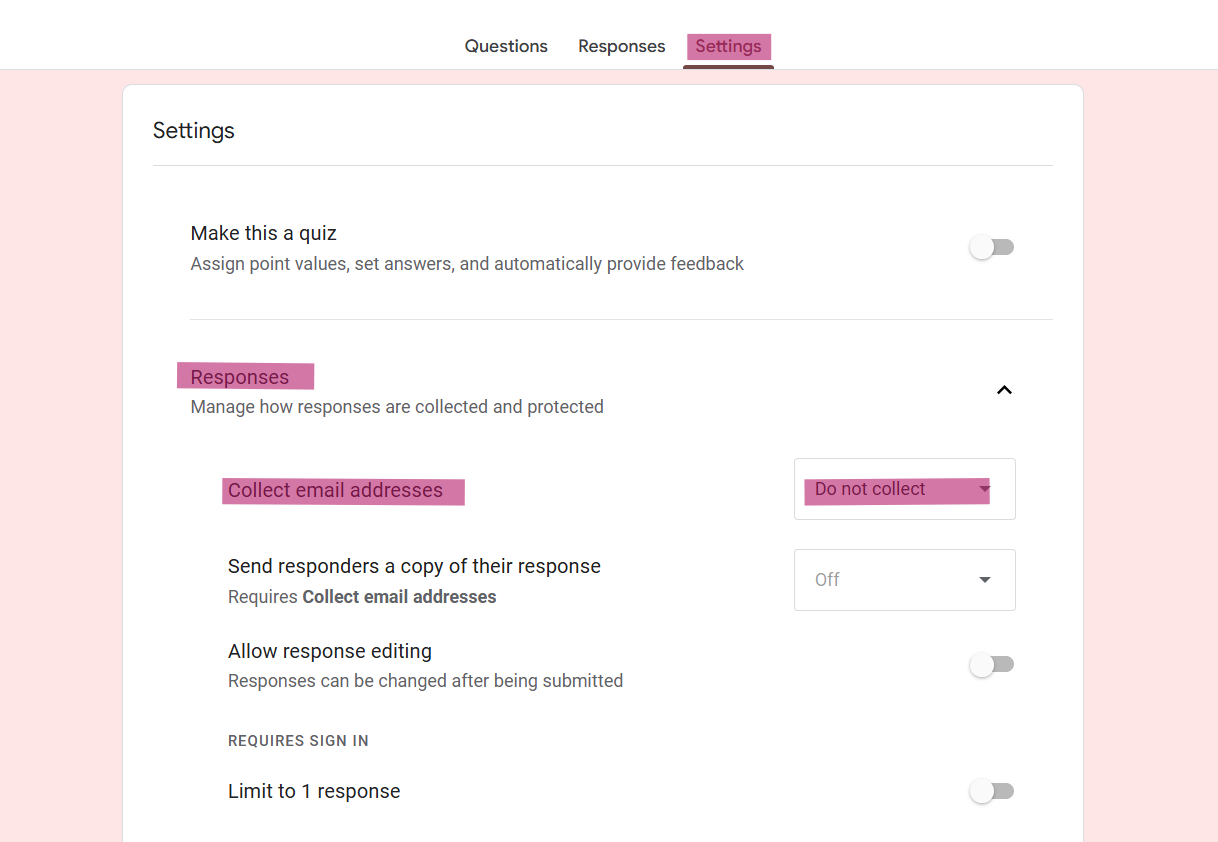Switch to the Questions tab

click(506, 47)
